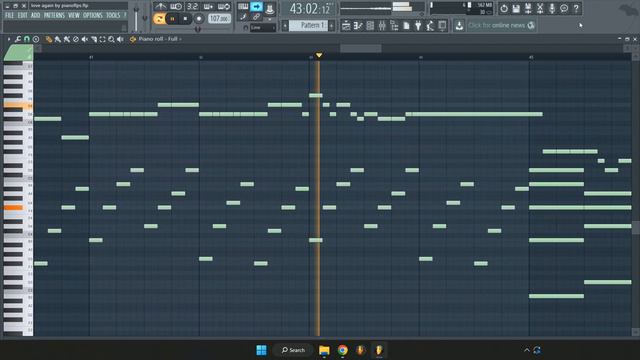640x360 pixels.
Task: Open the Mixer window
Action: 382,26
